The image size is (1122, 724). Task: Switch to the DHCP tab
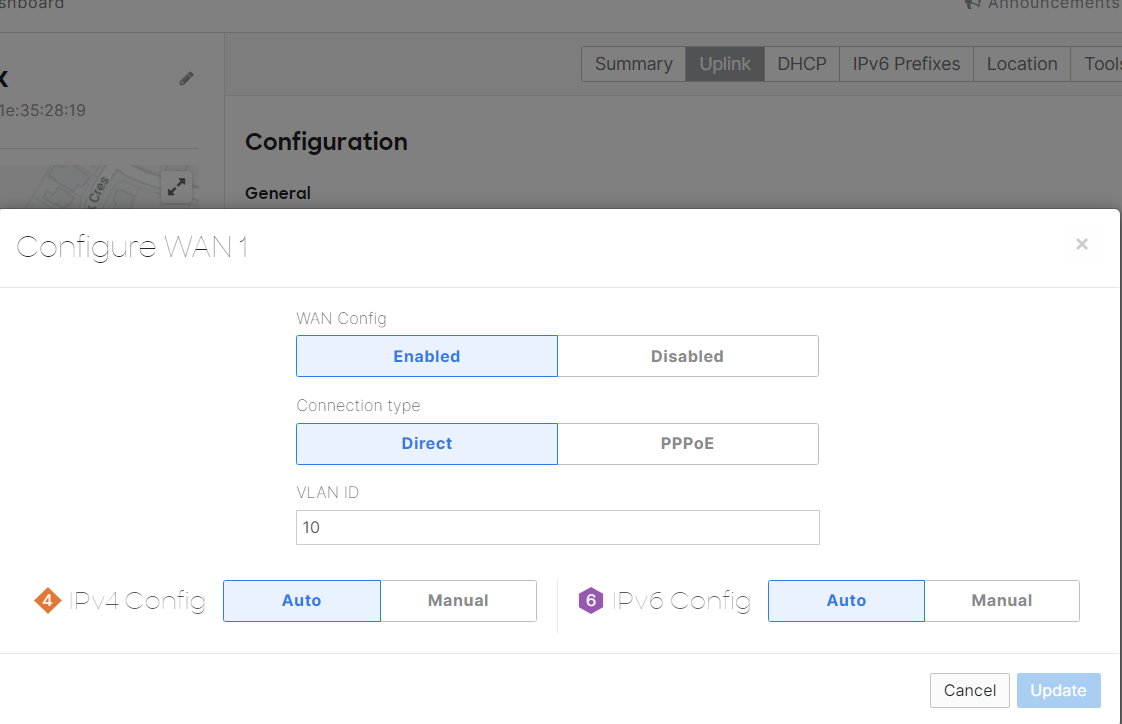[x=802, y=64]
